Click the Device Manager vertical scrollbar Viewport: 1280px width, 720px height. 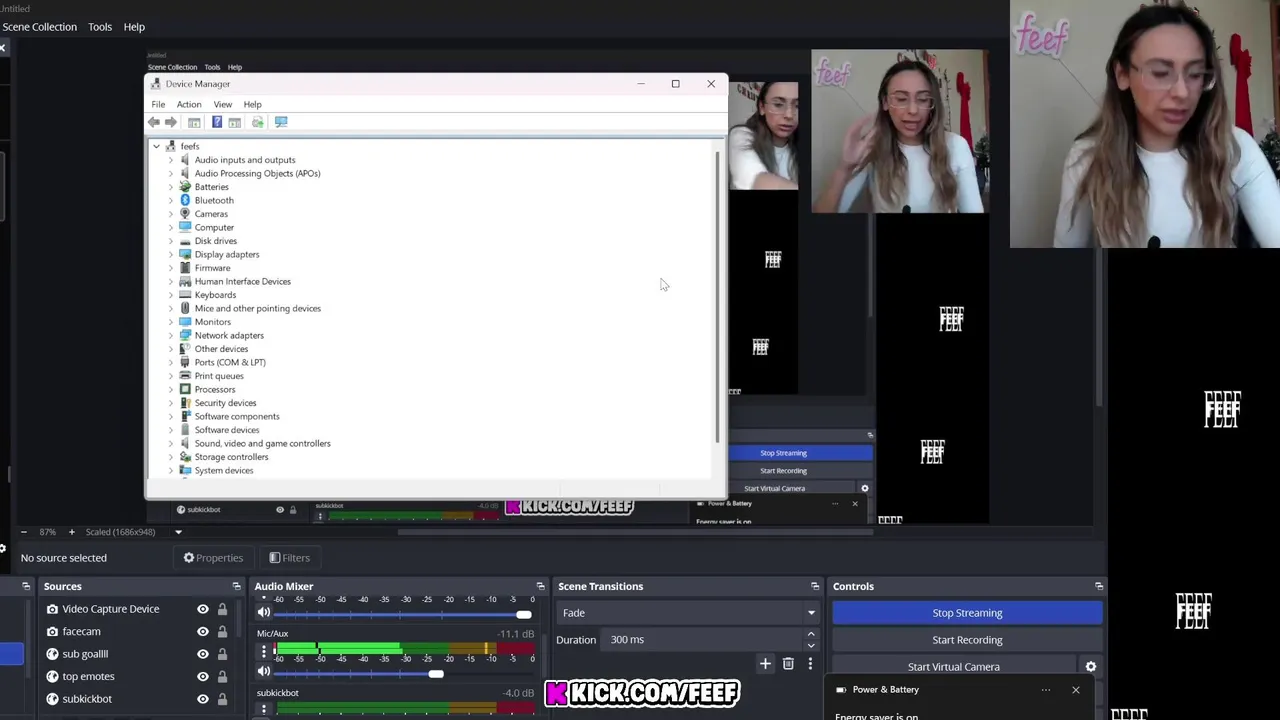coord(718,296)
